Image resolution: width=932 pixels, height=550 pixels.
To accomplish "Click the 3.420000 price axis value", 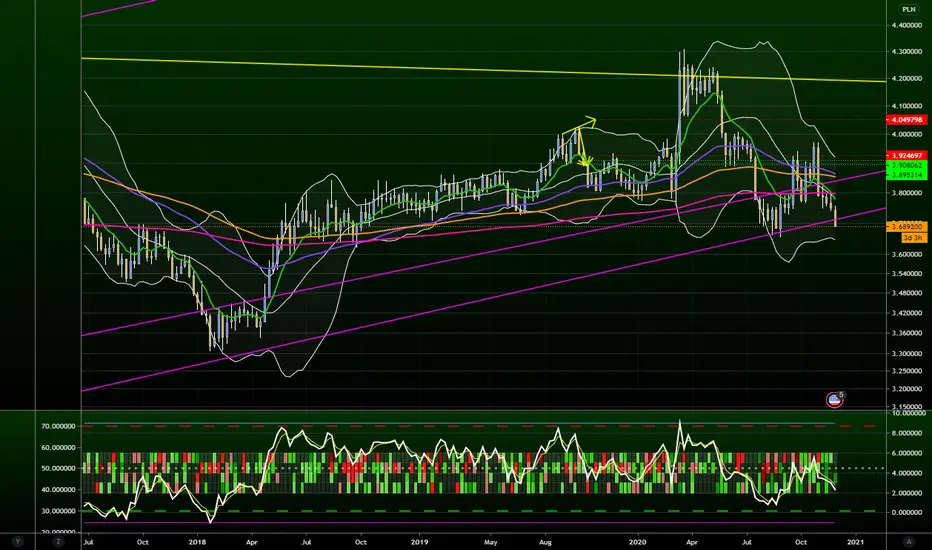I will point(906,313).
